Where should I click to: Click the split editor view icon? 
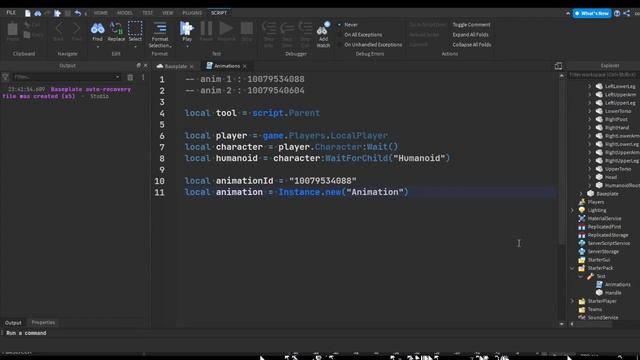point(558,66)
